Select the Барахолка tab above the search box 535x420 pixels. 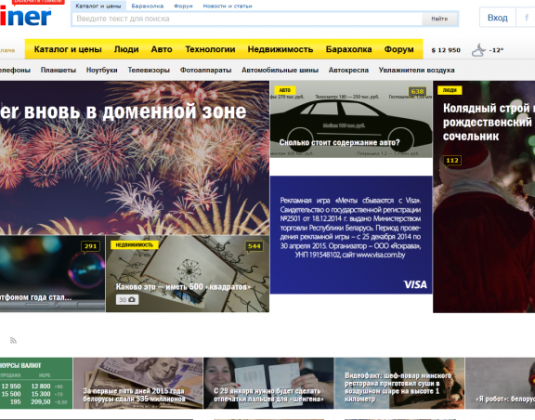tap(147, 6)
